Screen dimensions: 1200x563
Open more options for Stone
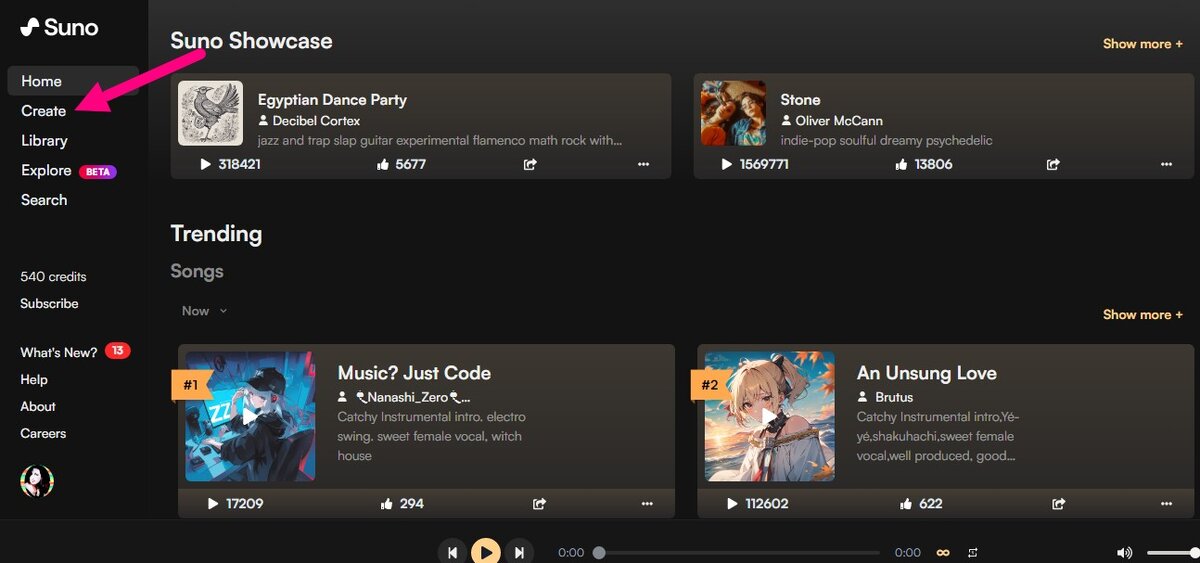point(1166,164)
